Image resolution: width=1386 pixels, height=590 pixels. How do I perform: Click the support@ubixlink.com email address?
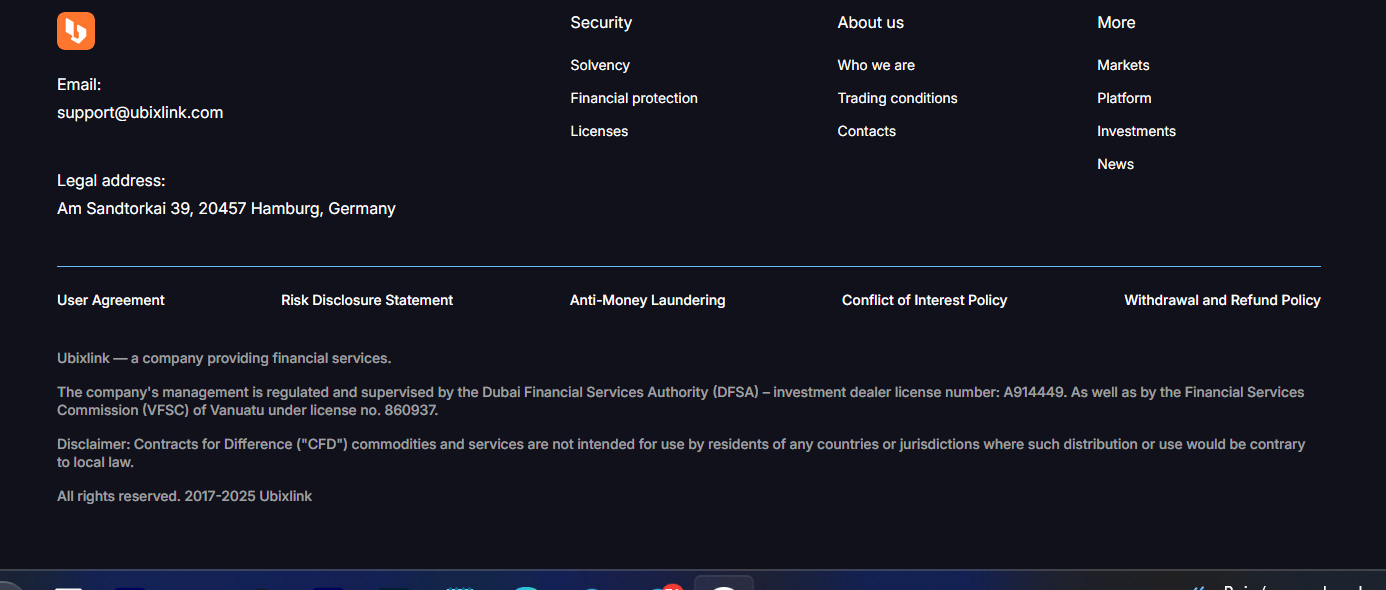140,113
